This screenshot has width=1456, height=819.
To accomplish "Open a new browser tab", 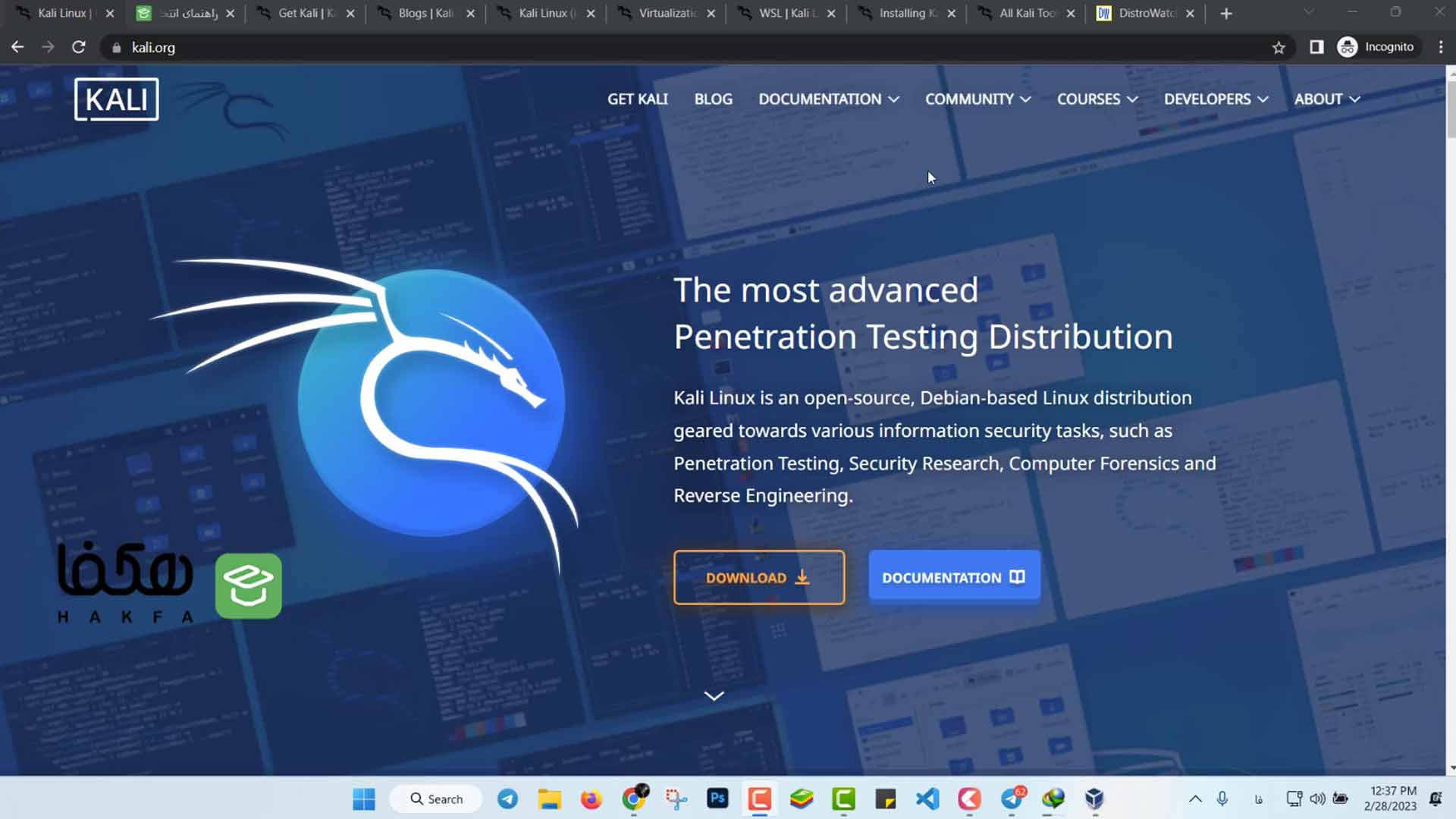I will coord(1226,14).
